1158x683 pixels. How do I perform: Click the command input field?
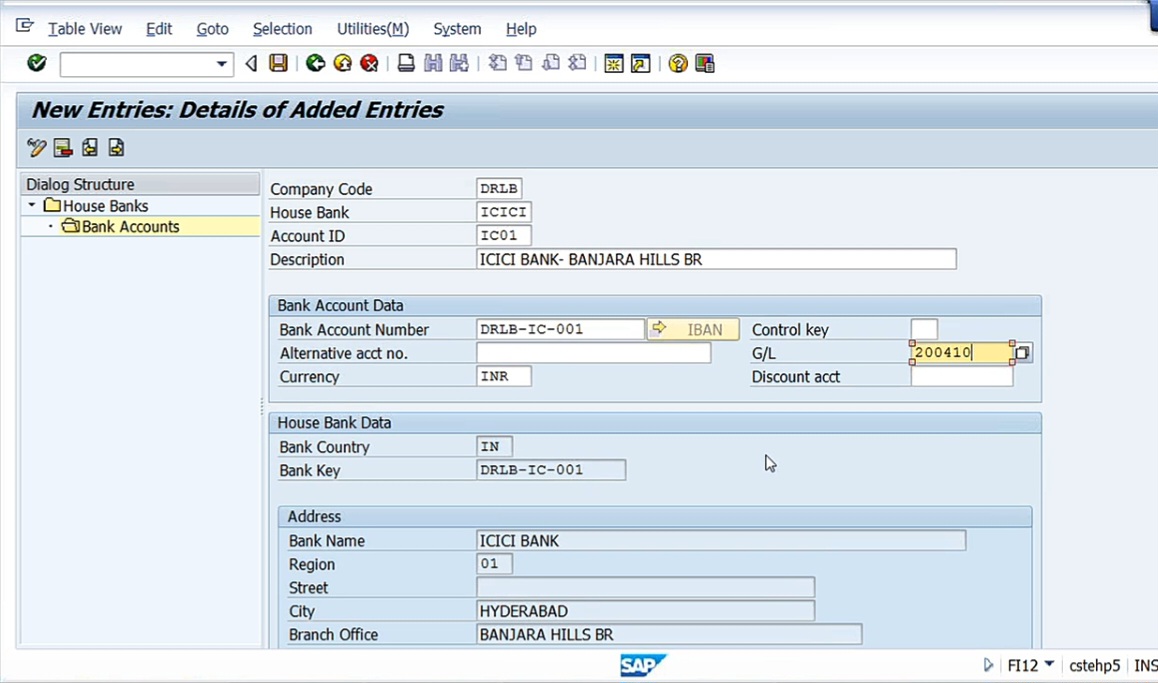[x=137, y=64]
